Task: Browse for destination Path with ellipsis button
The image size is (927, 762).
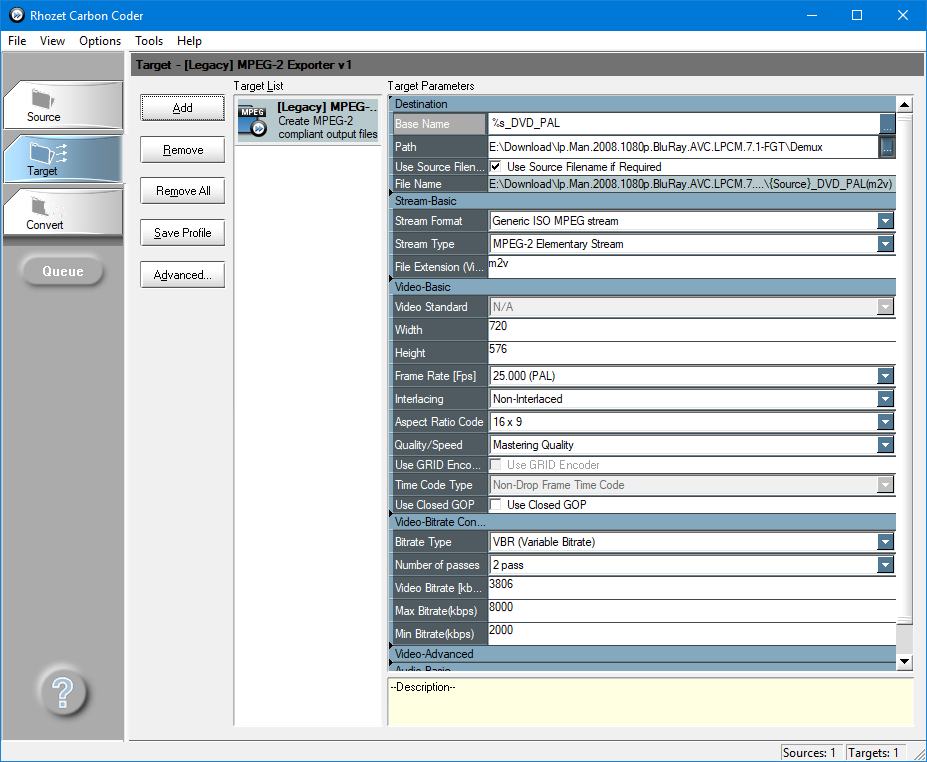Action: coord(887,147)
